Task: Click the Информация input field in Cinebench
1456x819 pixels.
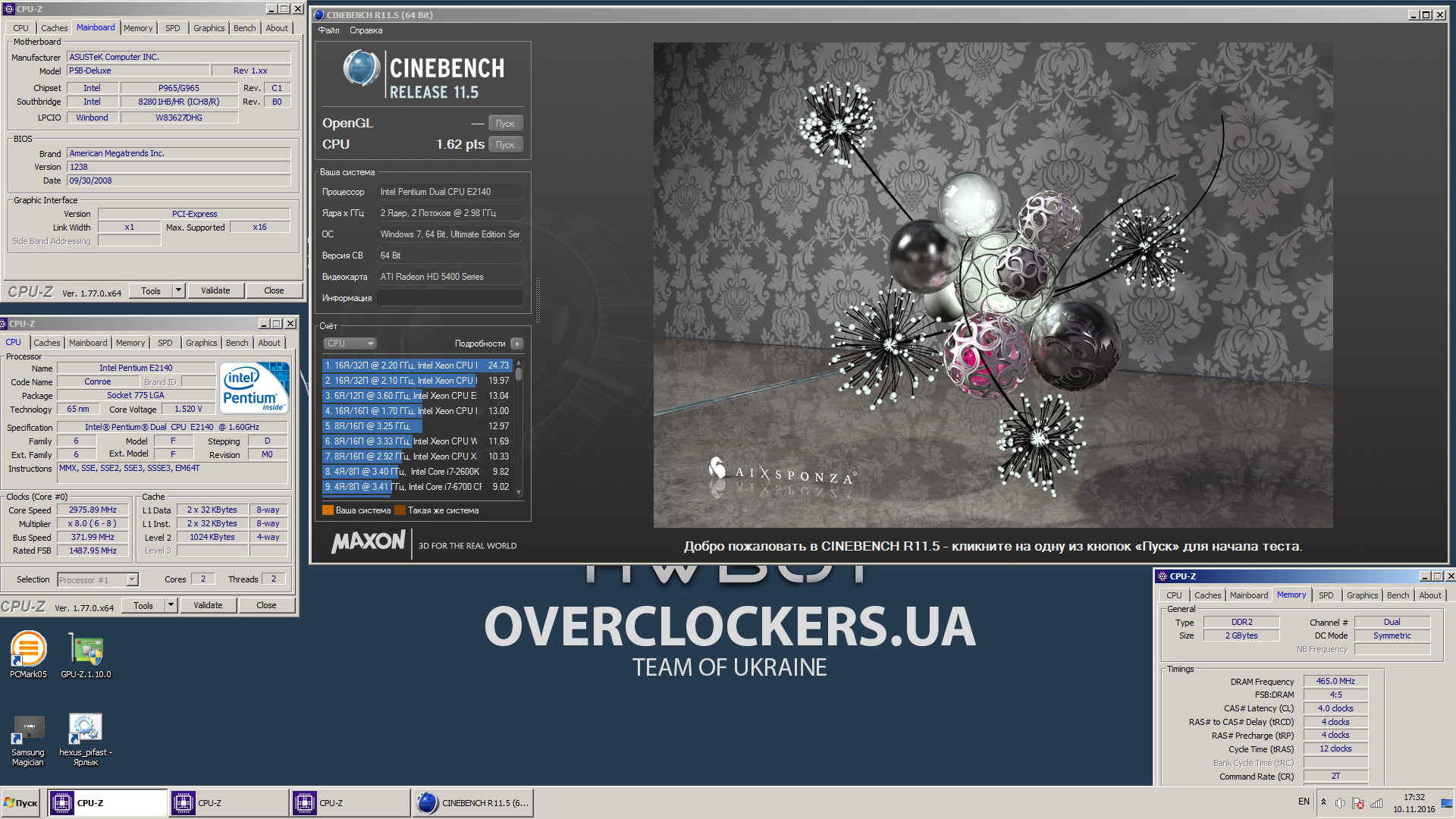Action: tap(450, 298)
